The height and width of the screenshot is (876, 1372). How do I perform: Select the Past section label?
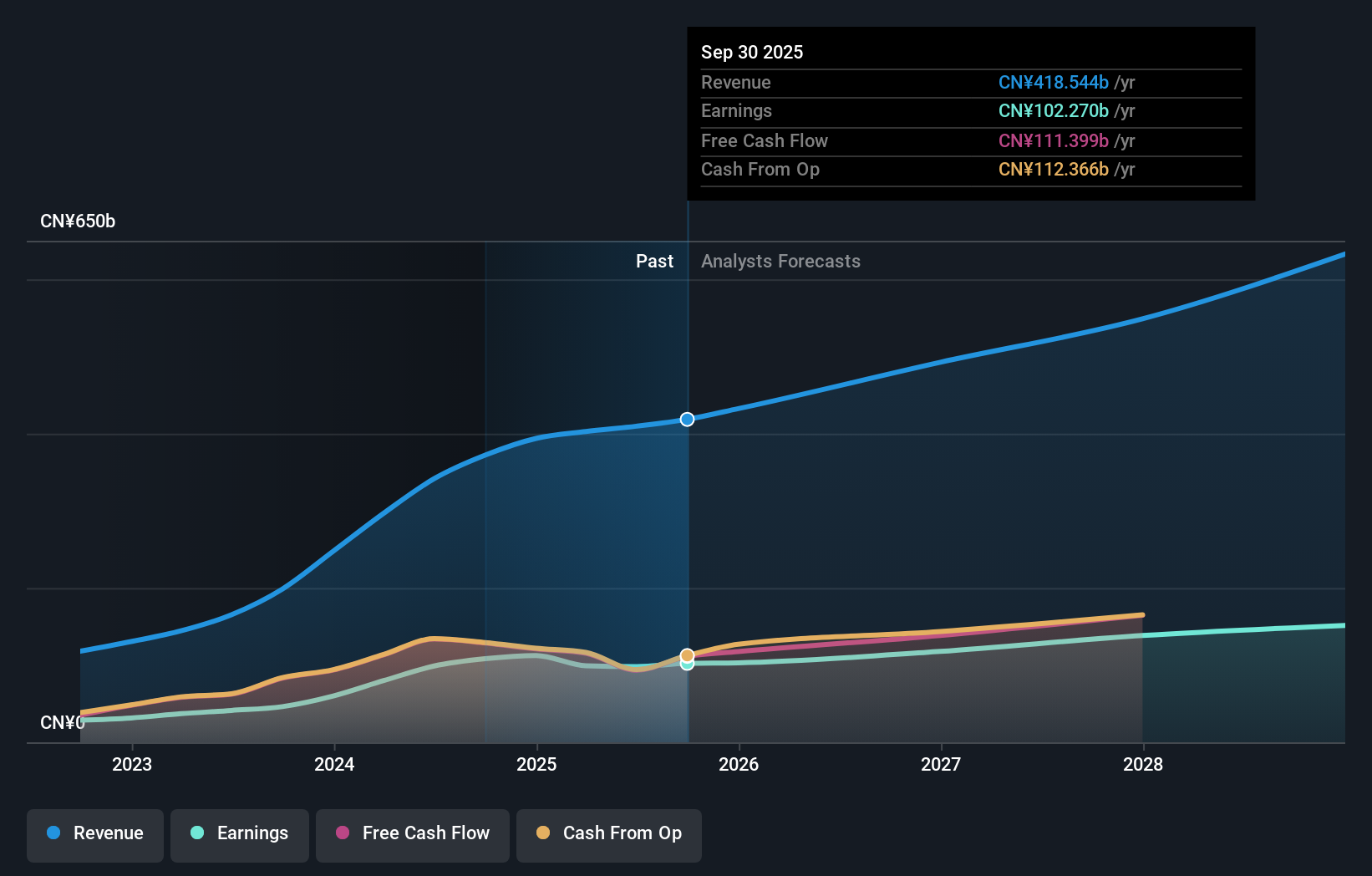pyautogui.click(x=654, y=262)
